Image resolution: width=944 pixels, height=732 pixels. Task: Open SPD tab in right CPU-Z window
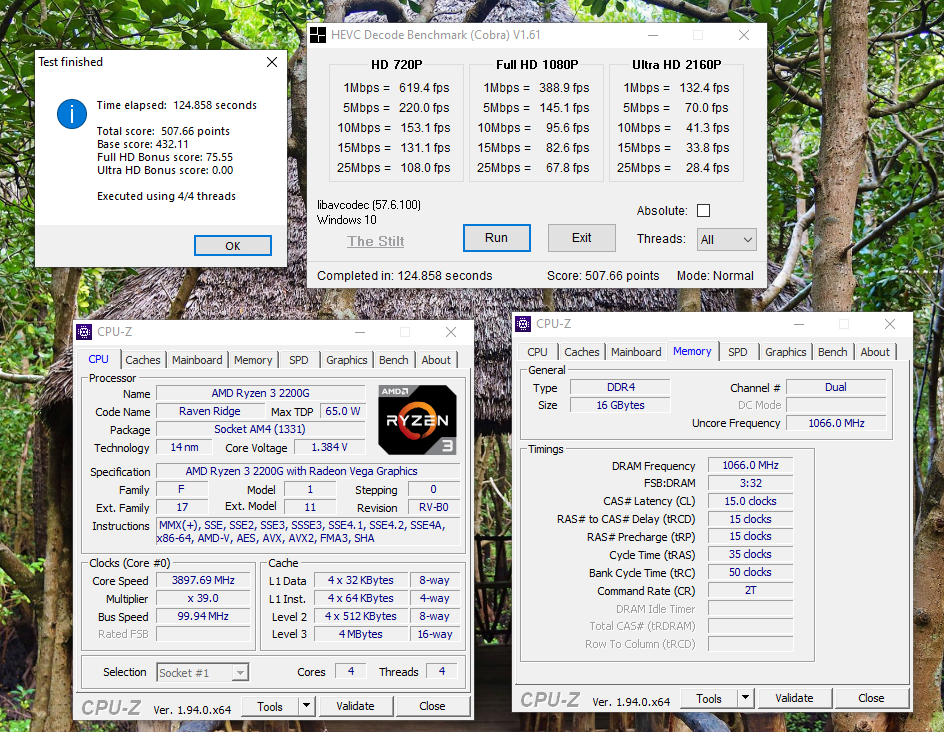point(738,352)
